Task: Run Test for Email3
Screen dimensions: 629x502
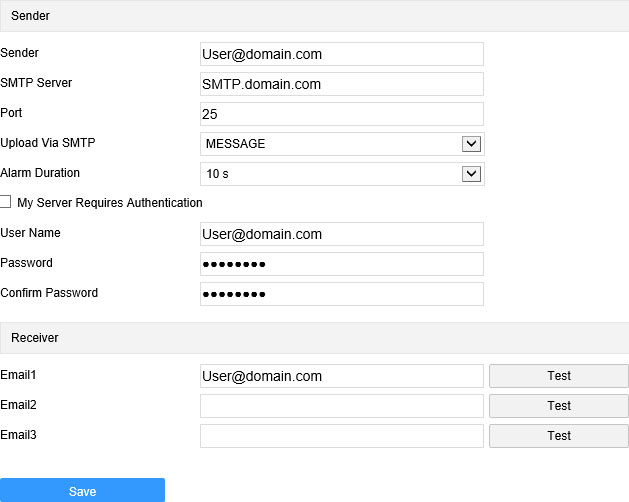Action: 559,436
